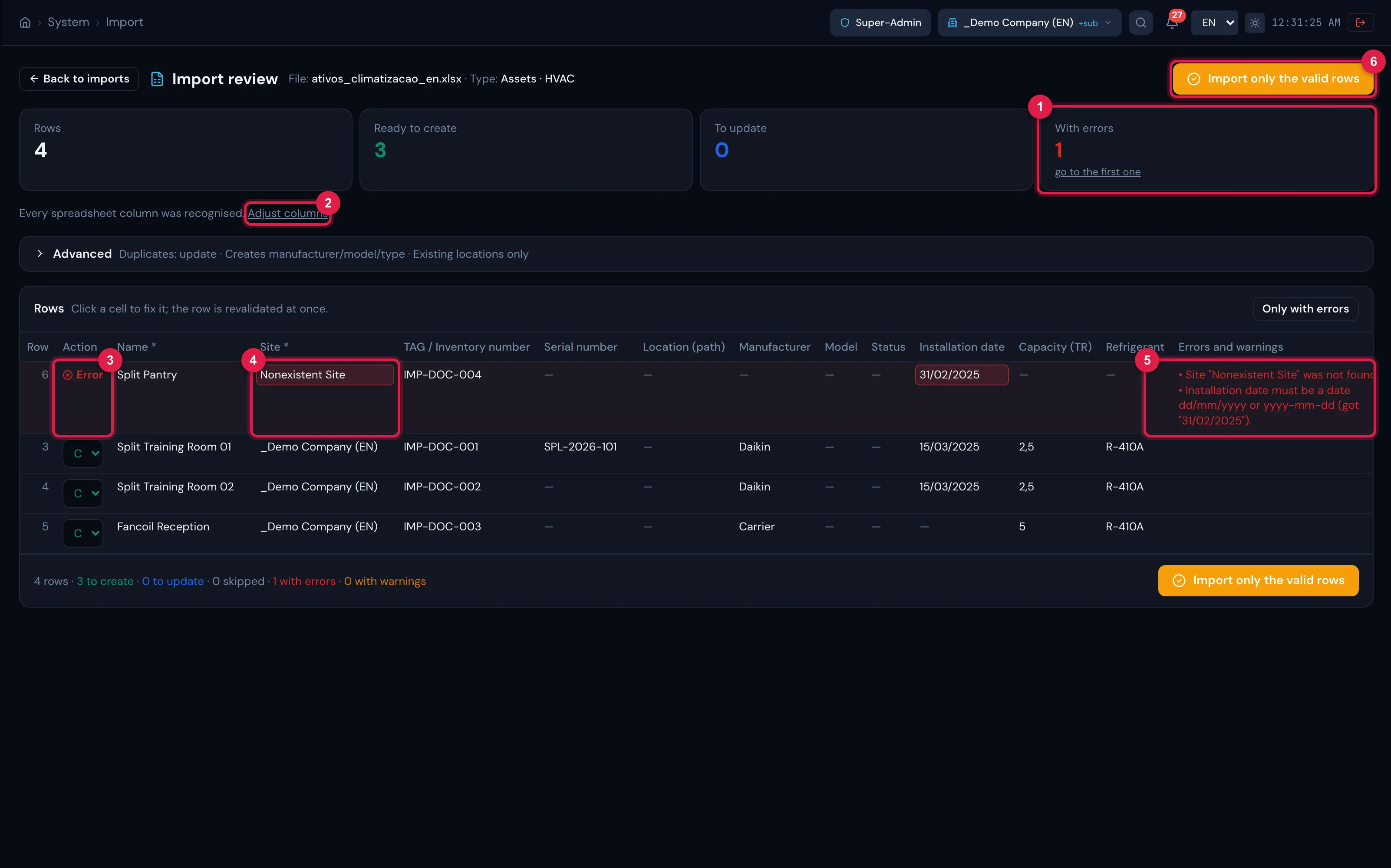The width and height of the screenshot is (1391, 868).
Task: Click the Import review document icon
Action: click(157, 79)
